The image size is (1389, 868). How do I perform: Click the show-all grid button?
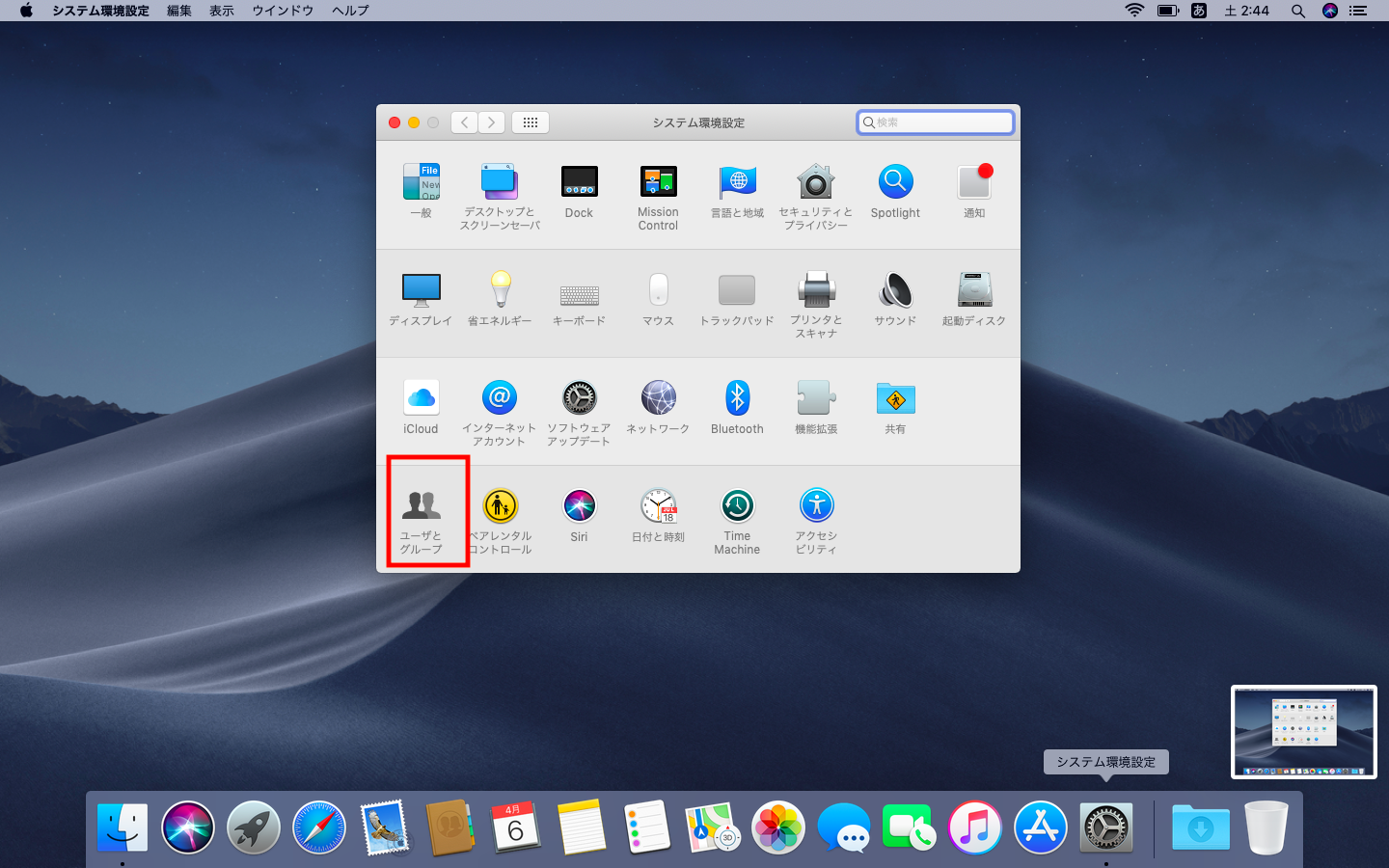(x=531, y=122)
